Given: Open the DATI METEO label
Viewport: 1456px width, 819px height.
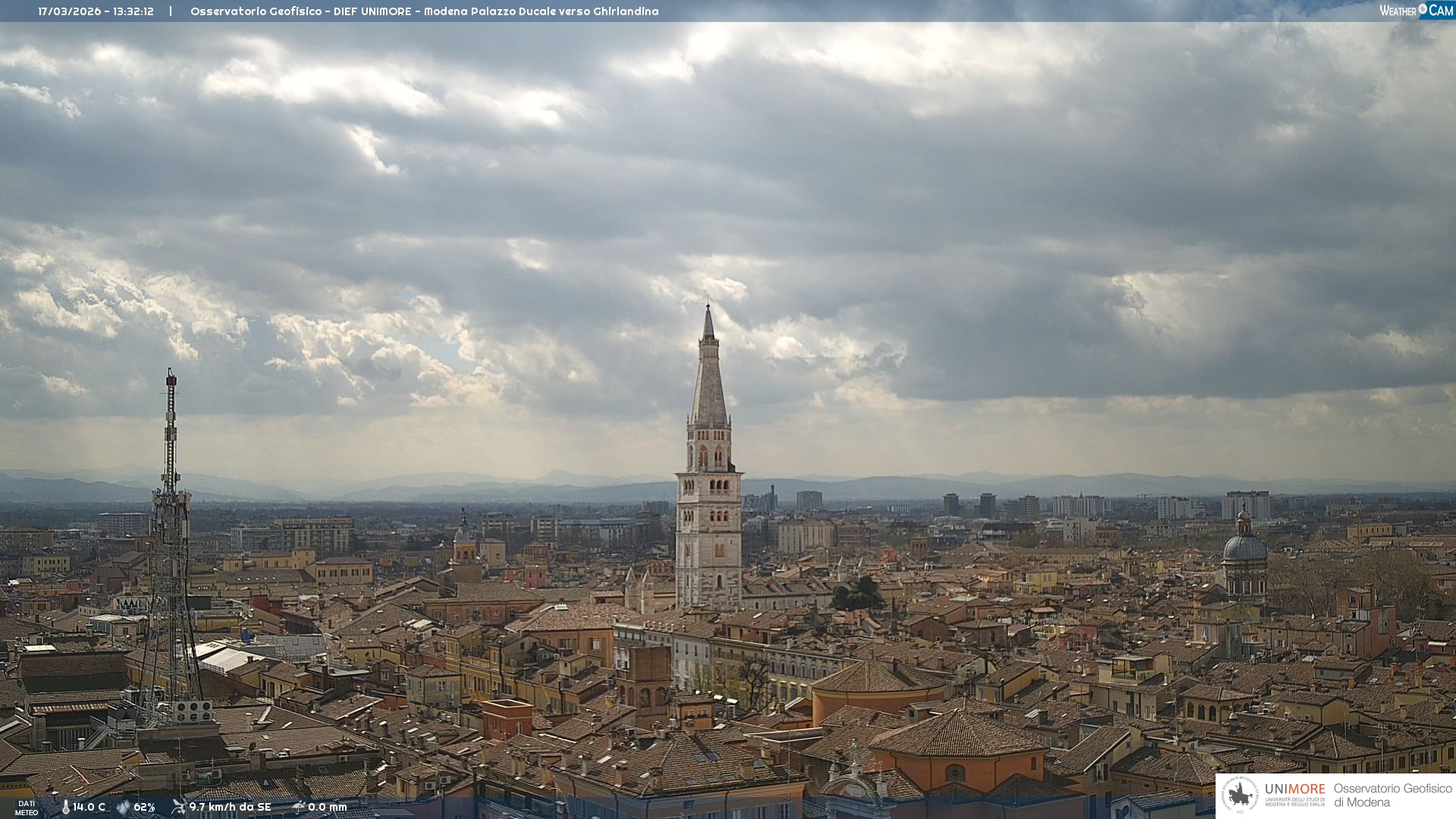Looking at the screenshot, I should pyautogui.click(x=27, y=808).
